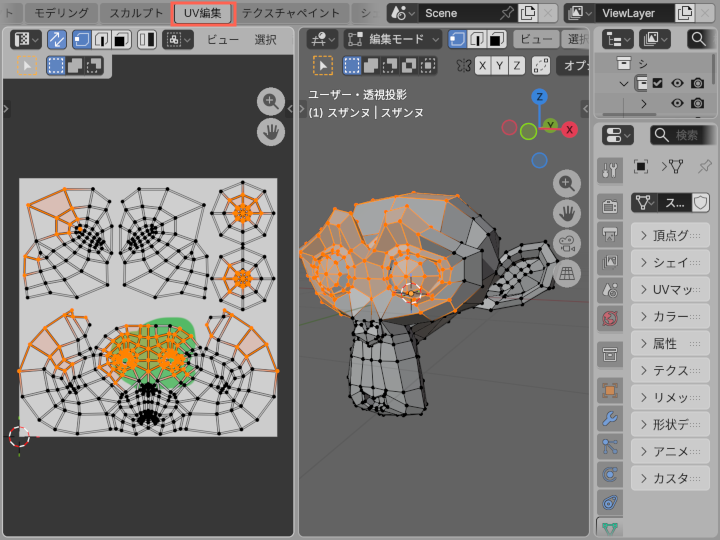Viewport: 720px width, 540px height.
Task: Expand the UVマップ panel
Action: click(x=670, y=290)
